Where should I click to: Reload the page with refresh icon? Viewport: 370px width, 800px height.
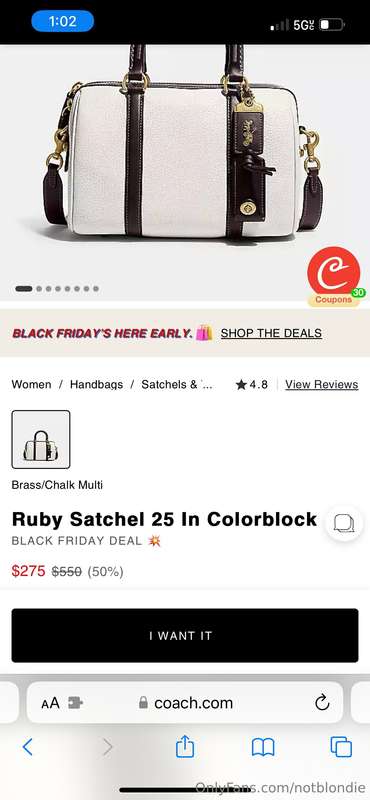click(322, 703)
